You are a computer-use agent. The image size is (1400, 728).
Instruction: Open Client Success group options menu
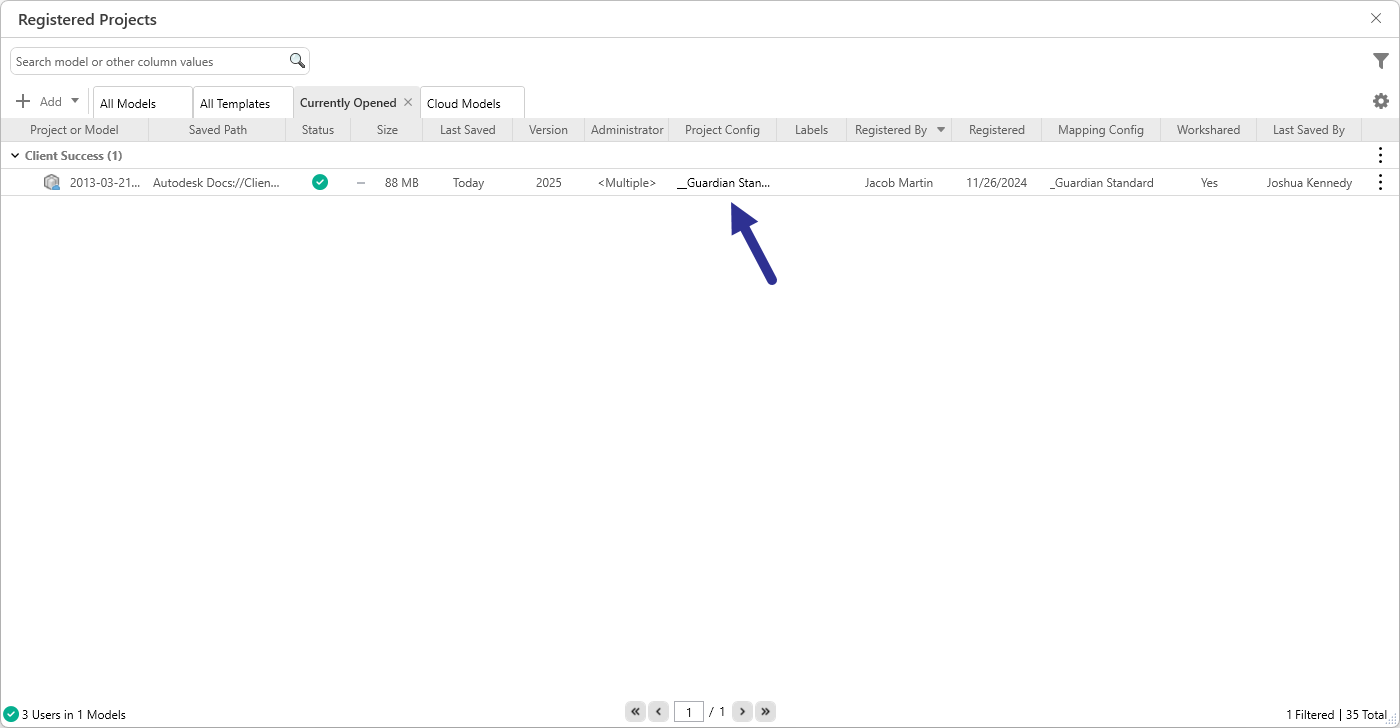(x=1381, y=155)
